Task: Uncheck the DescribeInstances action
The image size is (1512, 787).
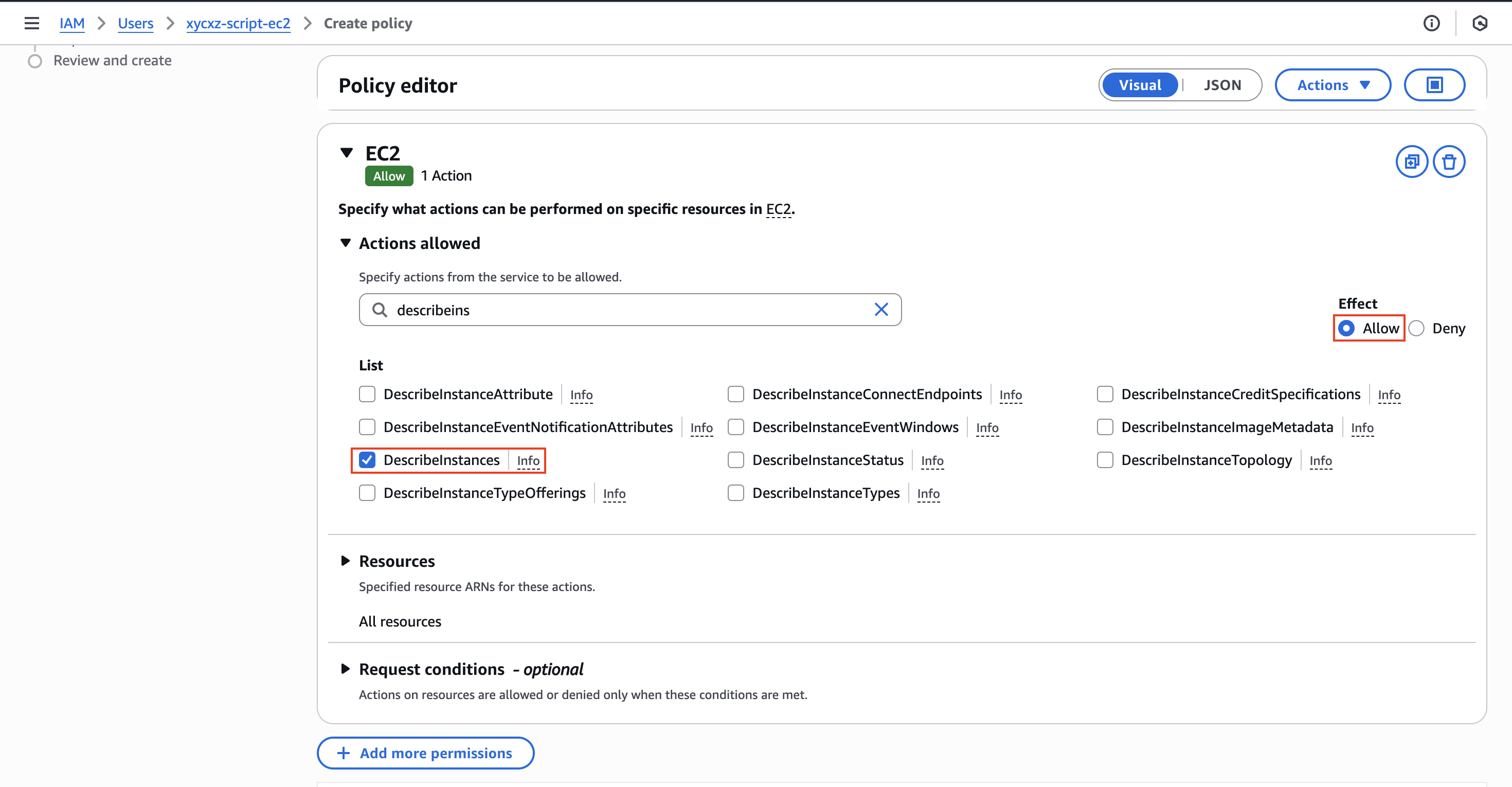Action: [367, 459]
